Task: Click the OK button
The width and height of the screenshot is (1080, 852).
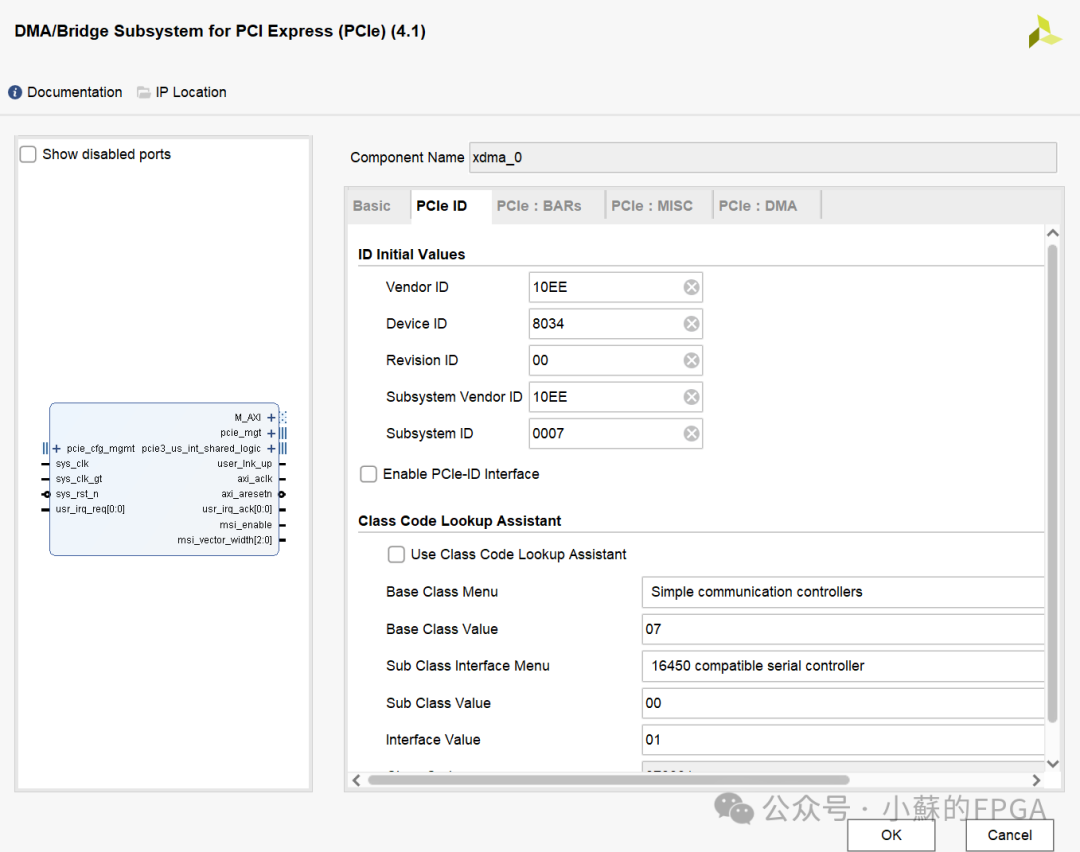Action: pyautogui.click(x=891, y=835)
